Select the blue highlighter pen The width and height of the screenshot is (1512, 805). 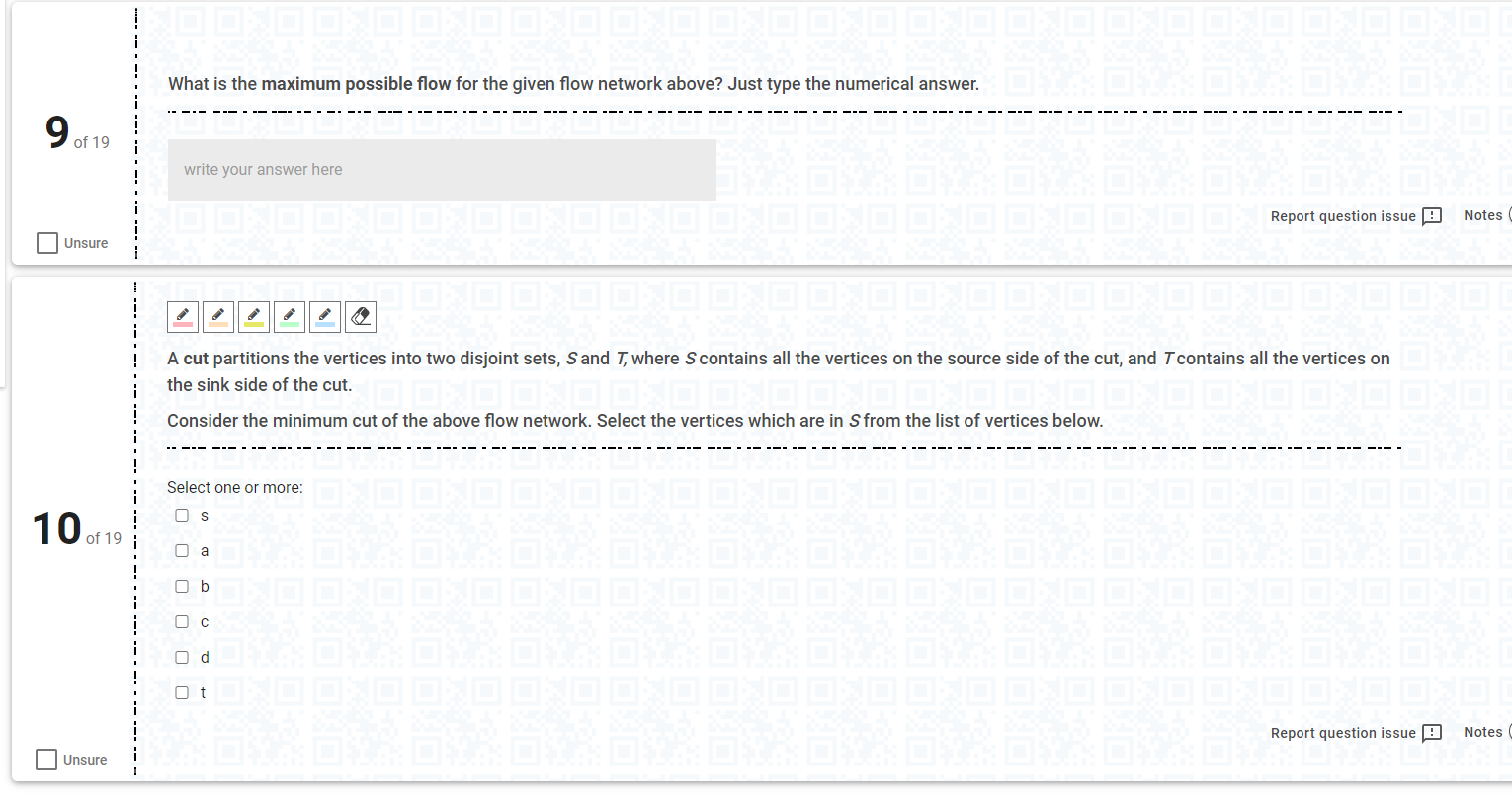point(324,316)
